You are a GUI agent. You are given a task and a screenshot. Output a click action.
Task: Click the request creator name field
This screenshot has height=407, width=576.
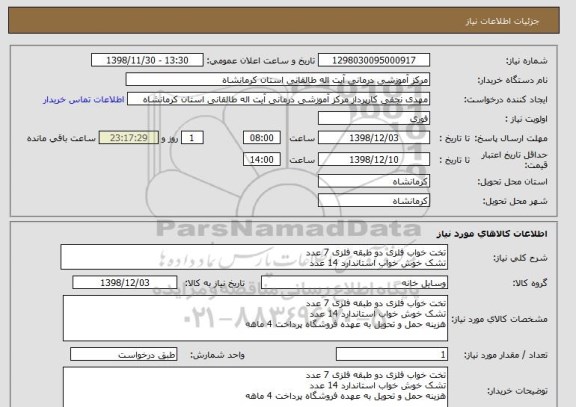click(278, 99)
